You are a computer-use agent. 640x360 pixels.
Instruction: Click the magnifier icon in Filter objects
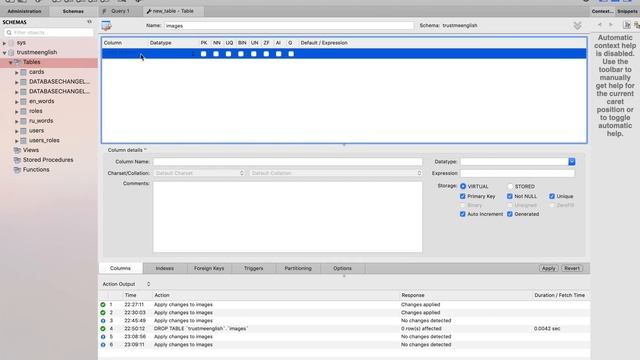pos(9,33)
